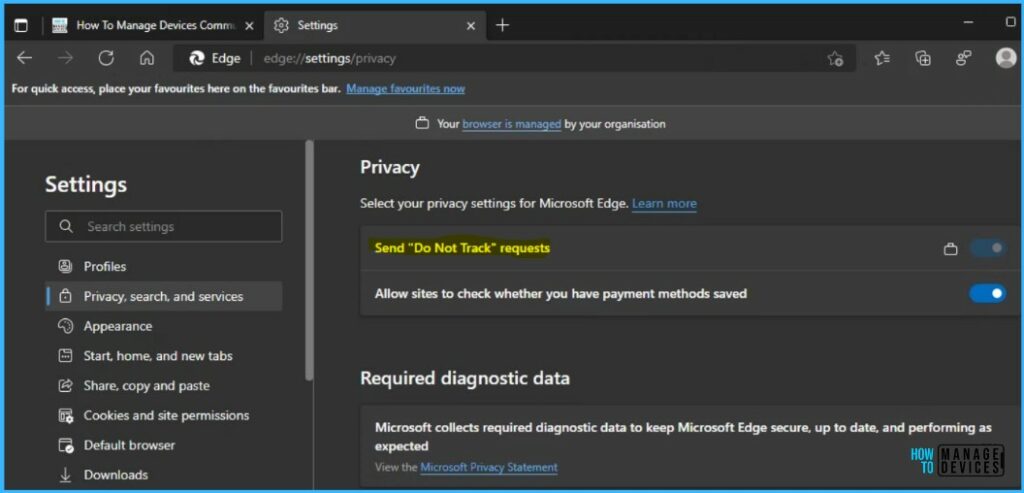Minimize the Edge window
This screenshot has width=1024, height=493.
point(968,23)
